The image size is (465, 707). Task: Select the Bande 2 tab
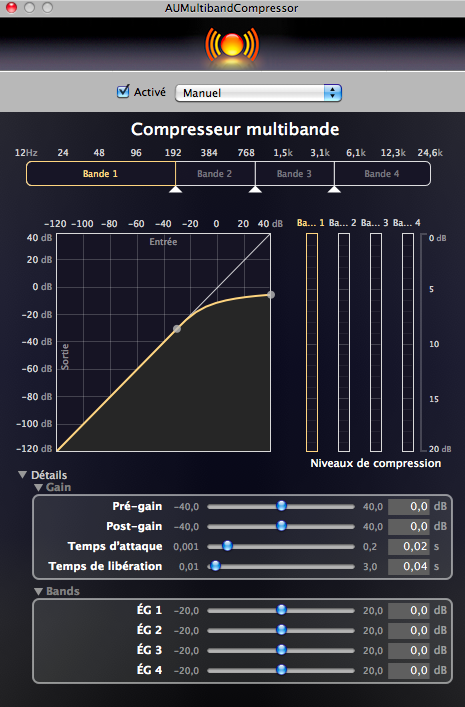pos(215,174)
